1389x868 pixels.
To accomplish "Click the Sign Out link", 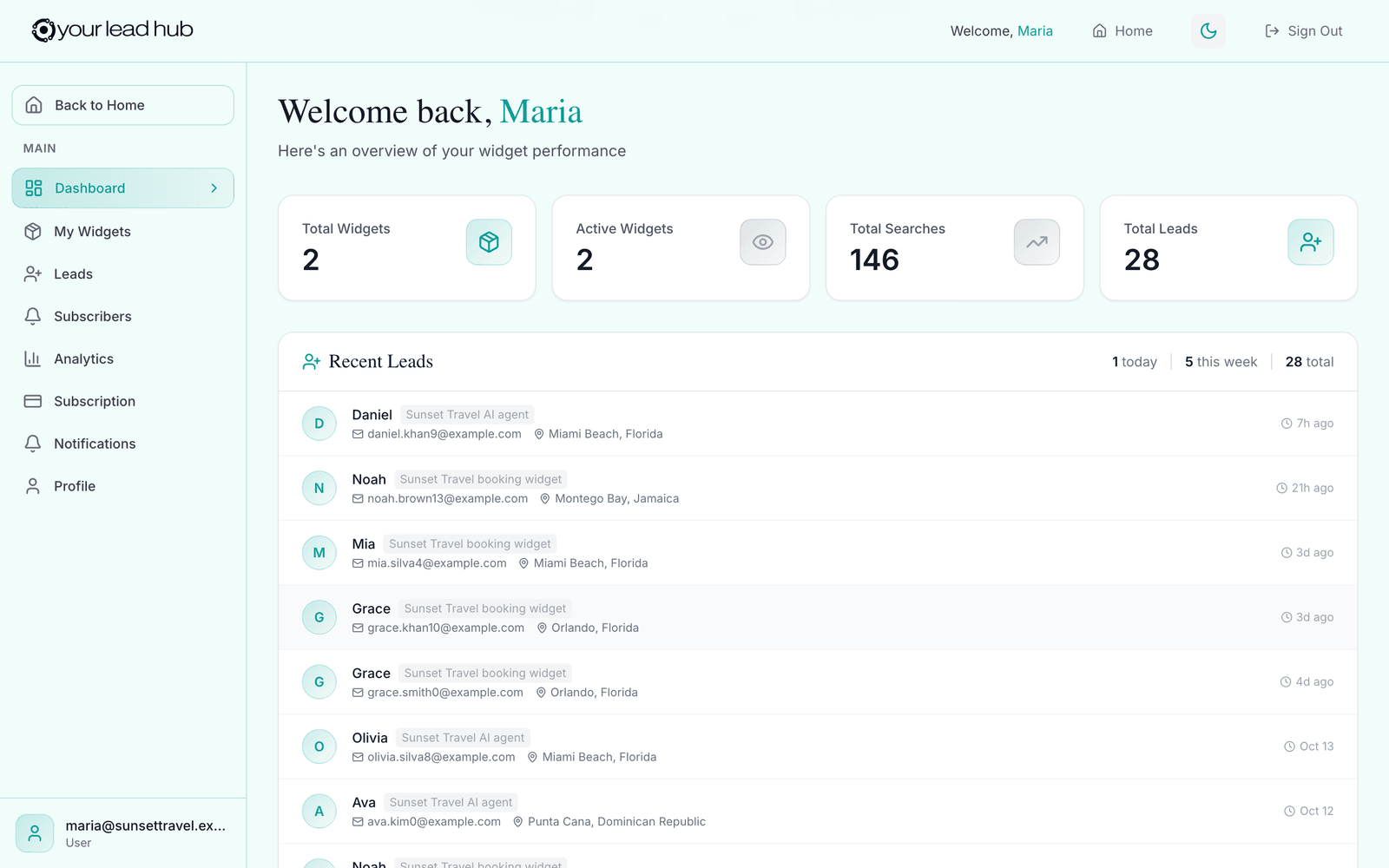I will click(1304, 31).
